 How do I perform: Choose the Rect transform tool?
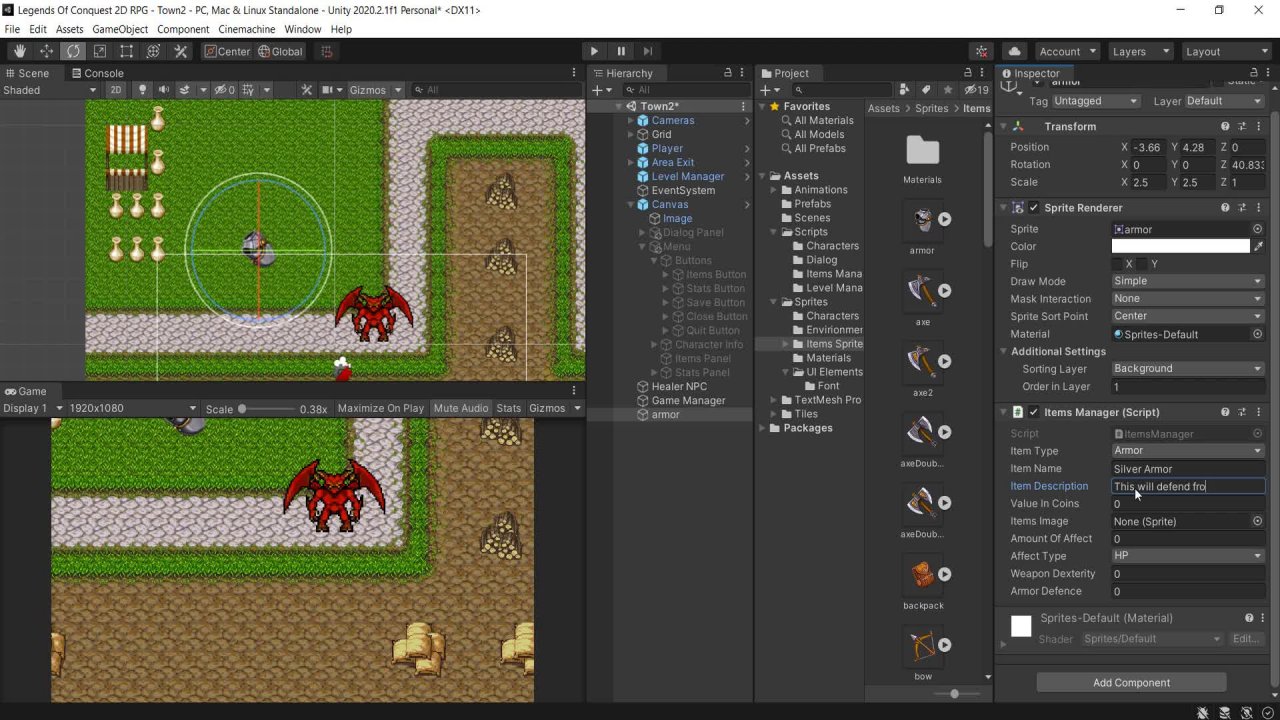point(127,51)
